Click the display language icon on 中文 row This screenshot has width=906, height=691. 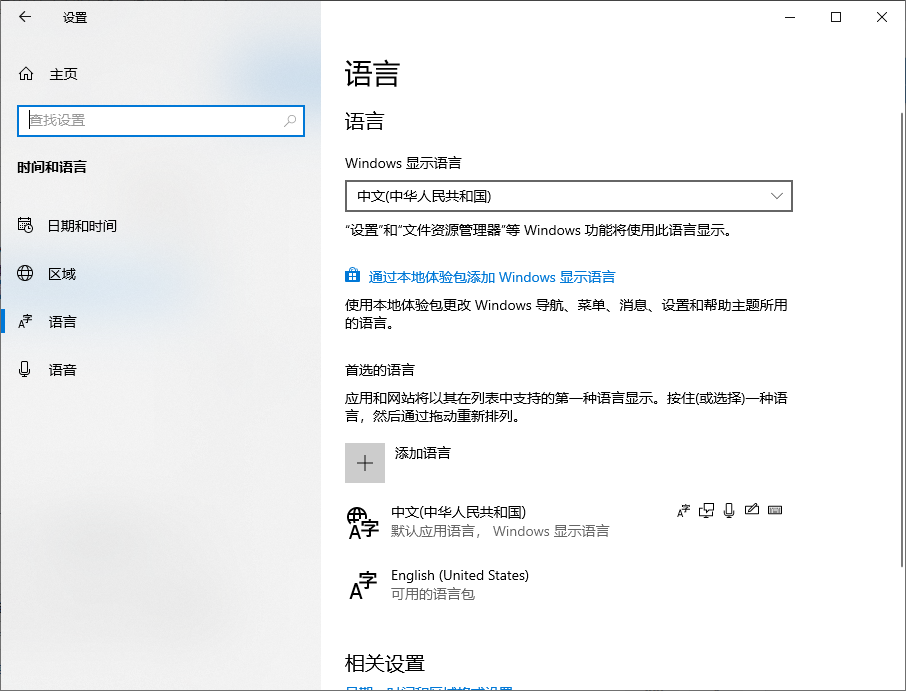(684, 511)
